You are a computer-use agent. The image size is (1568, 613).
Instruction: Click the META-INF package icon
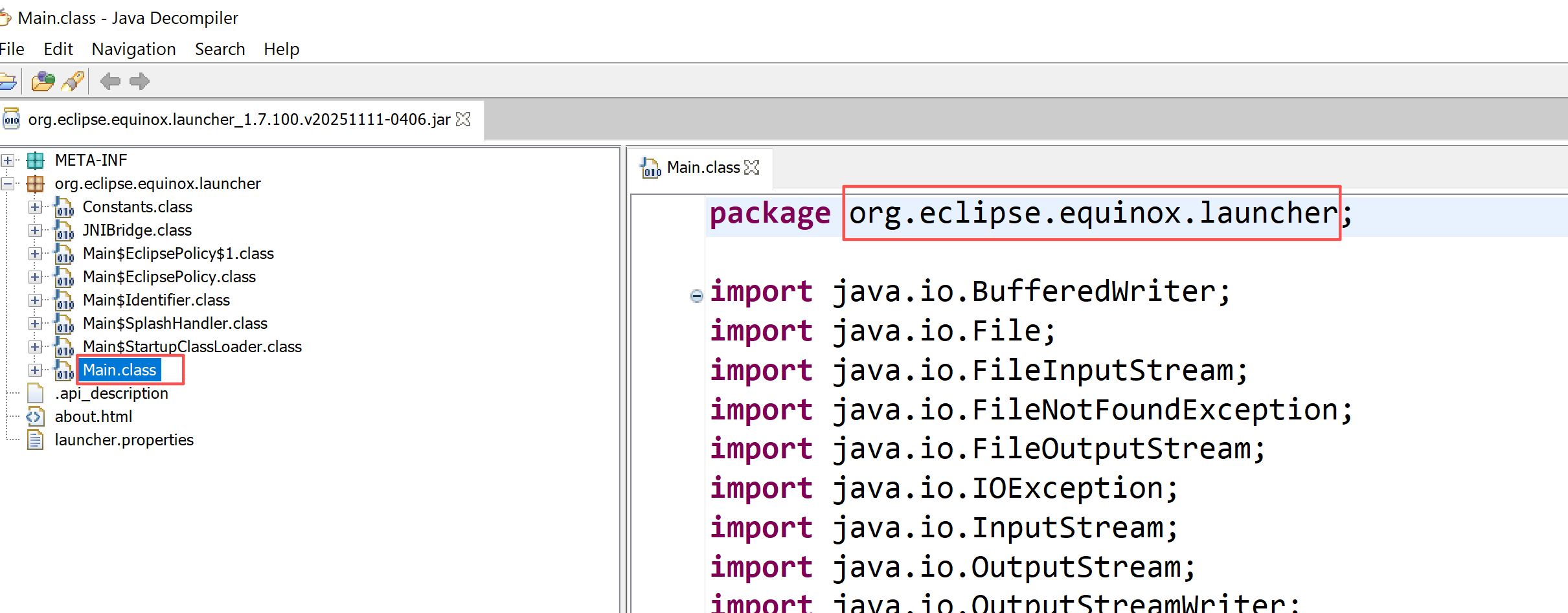(36, 160)
